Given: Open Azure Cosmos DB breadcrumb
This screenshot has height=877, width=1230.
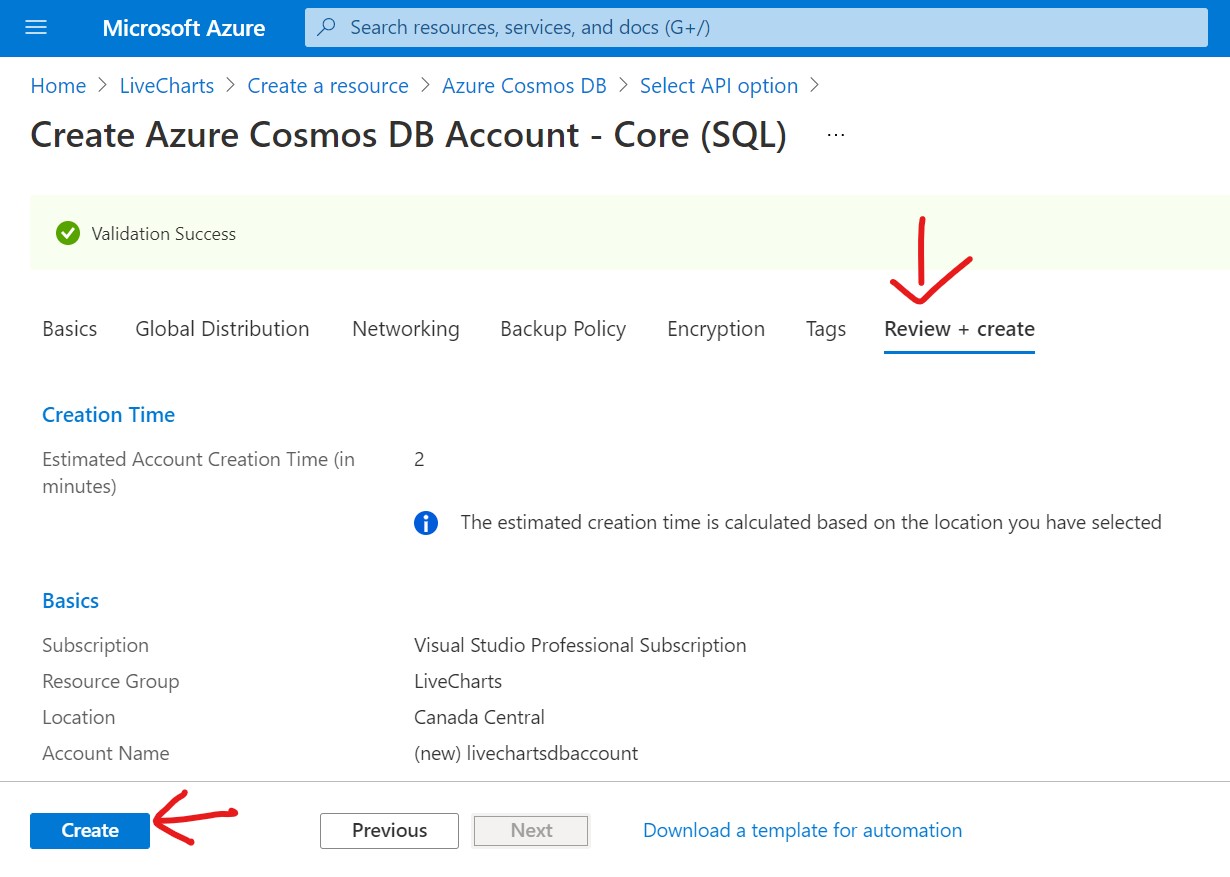Looking at the screenshot, I should [524, 86].
